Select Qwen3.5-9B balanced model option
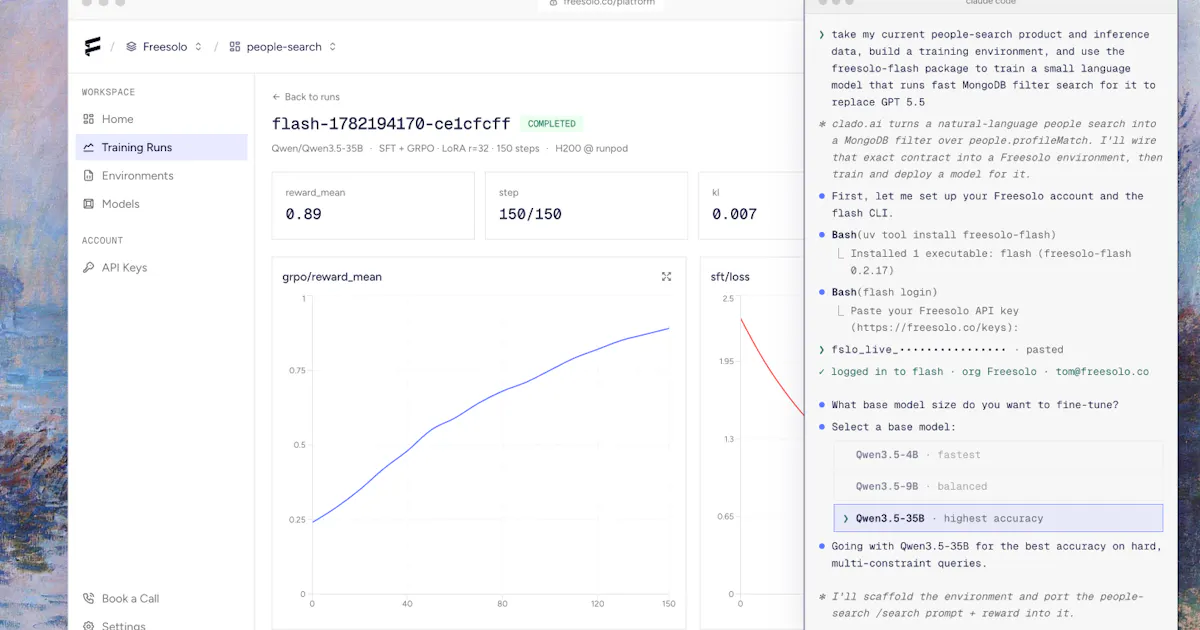This screenshot has width=1200, height=630. 998,487
